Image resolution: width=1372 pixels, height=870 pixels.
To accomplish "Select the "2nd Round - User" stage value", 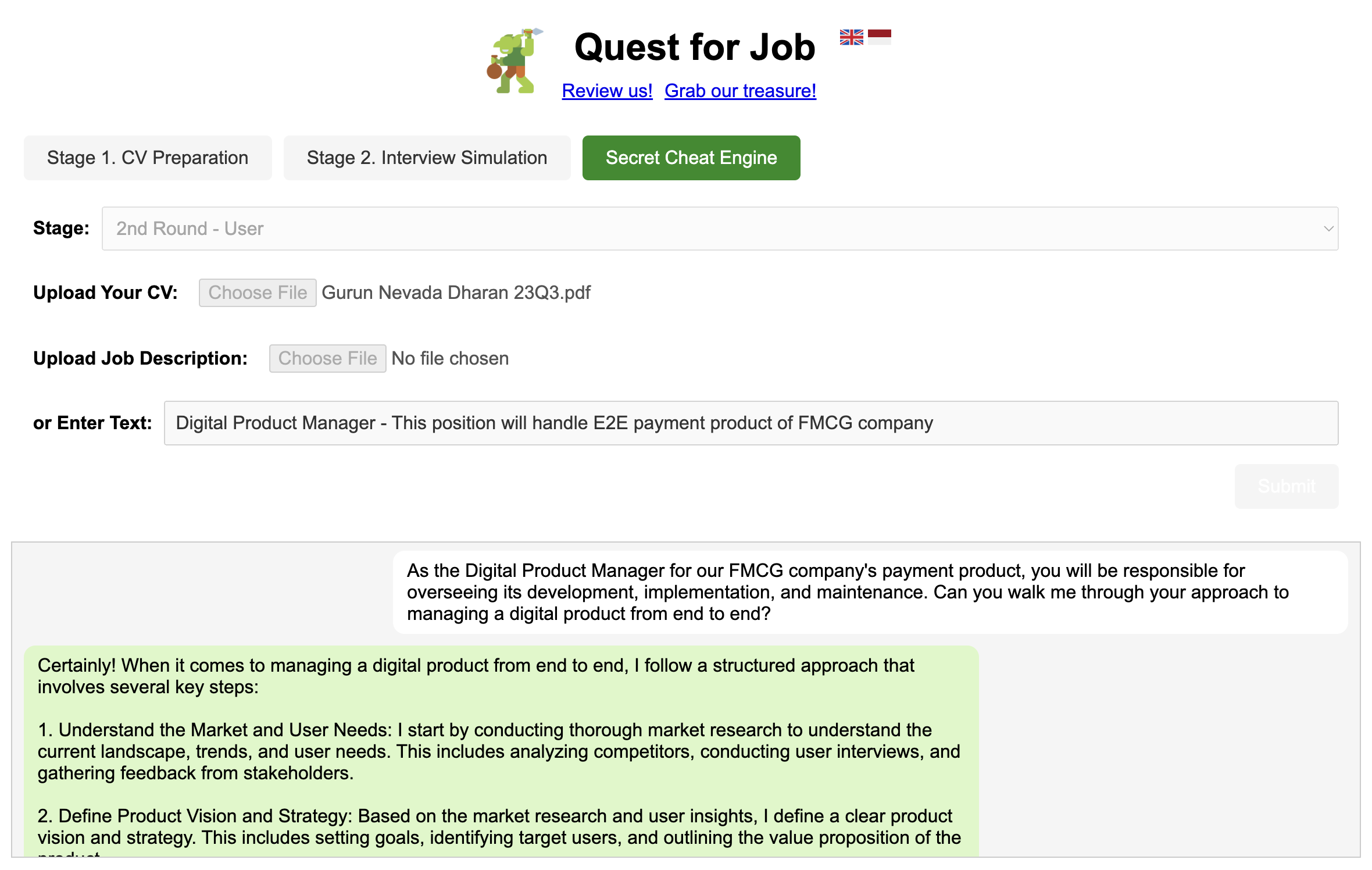I will [188, 228].
